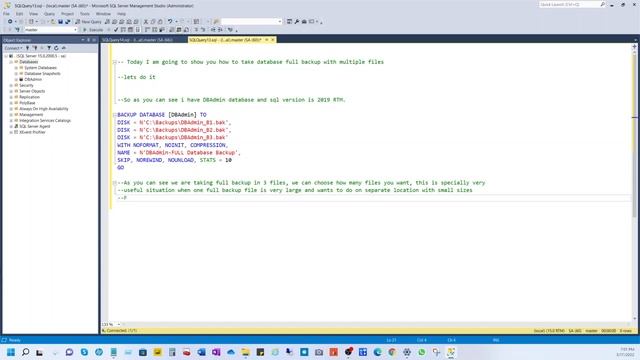
Task: Open Microsoft Edge from the taskbar
Action: (x=377, y=352)
